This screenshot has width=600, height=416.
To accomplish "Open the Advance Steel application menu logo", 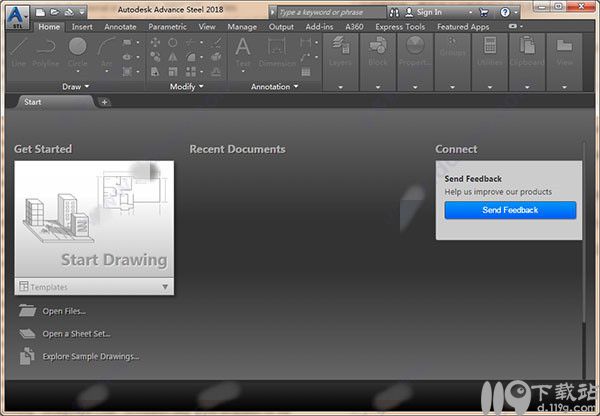I will pos(17,18).
